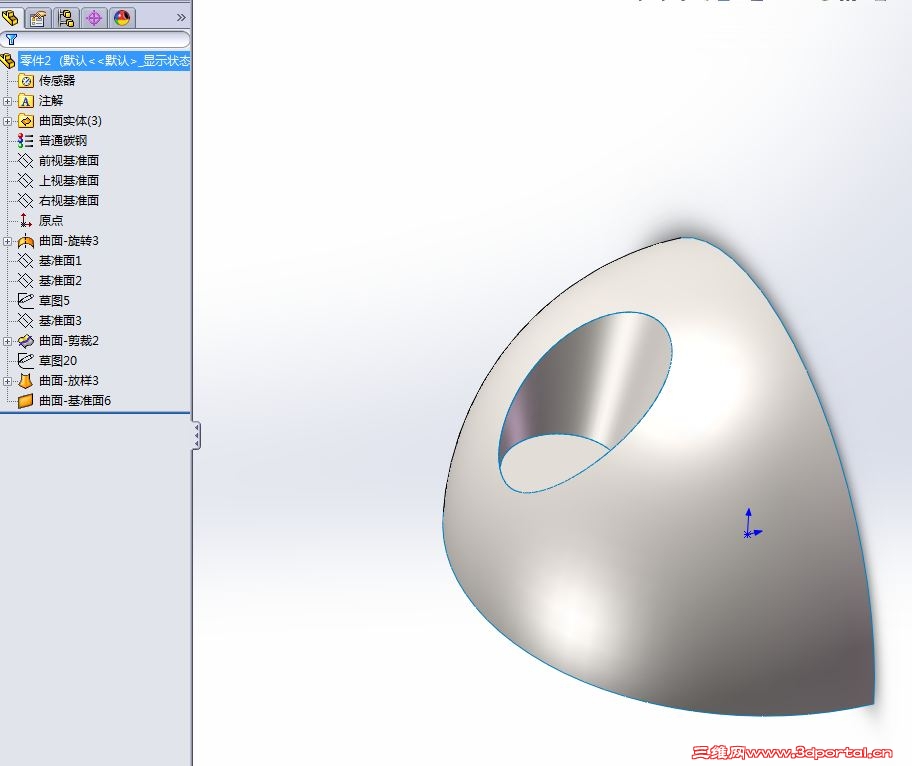This screenshot has width=912, height=766.
Task: Click the 曲面-放样3 loft surface icon
Action: coord(26,381)
